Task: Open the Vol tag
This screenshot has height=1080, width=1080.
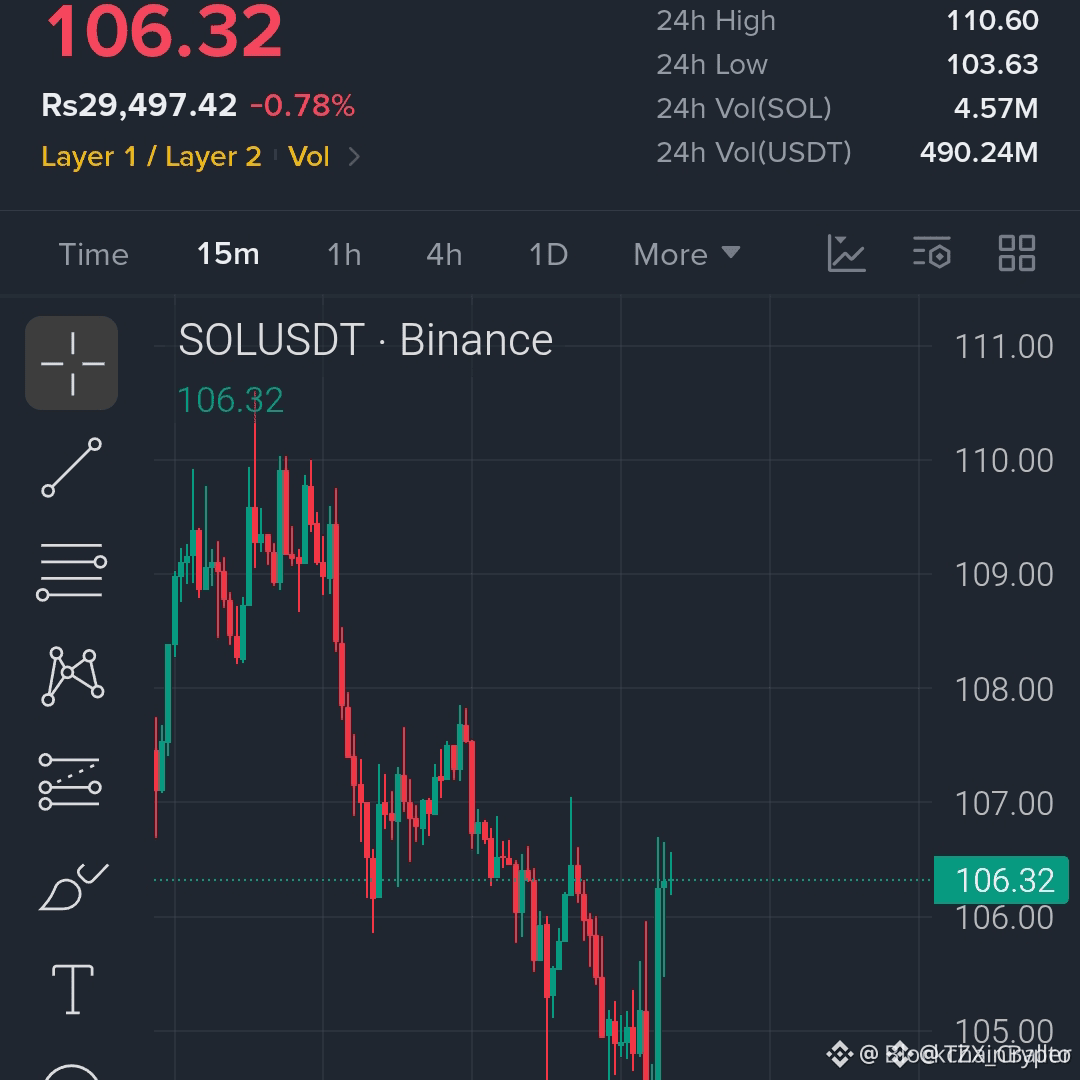Action: pyautogui.click(x=309, y=157)
